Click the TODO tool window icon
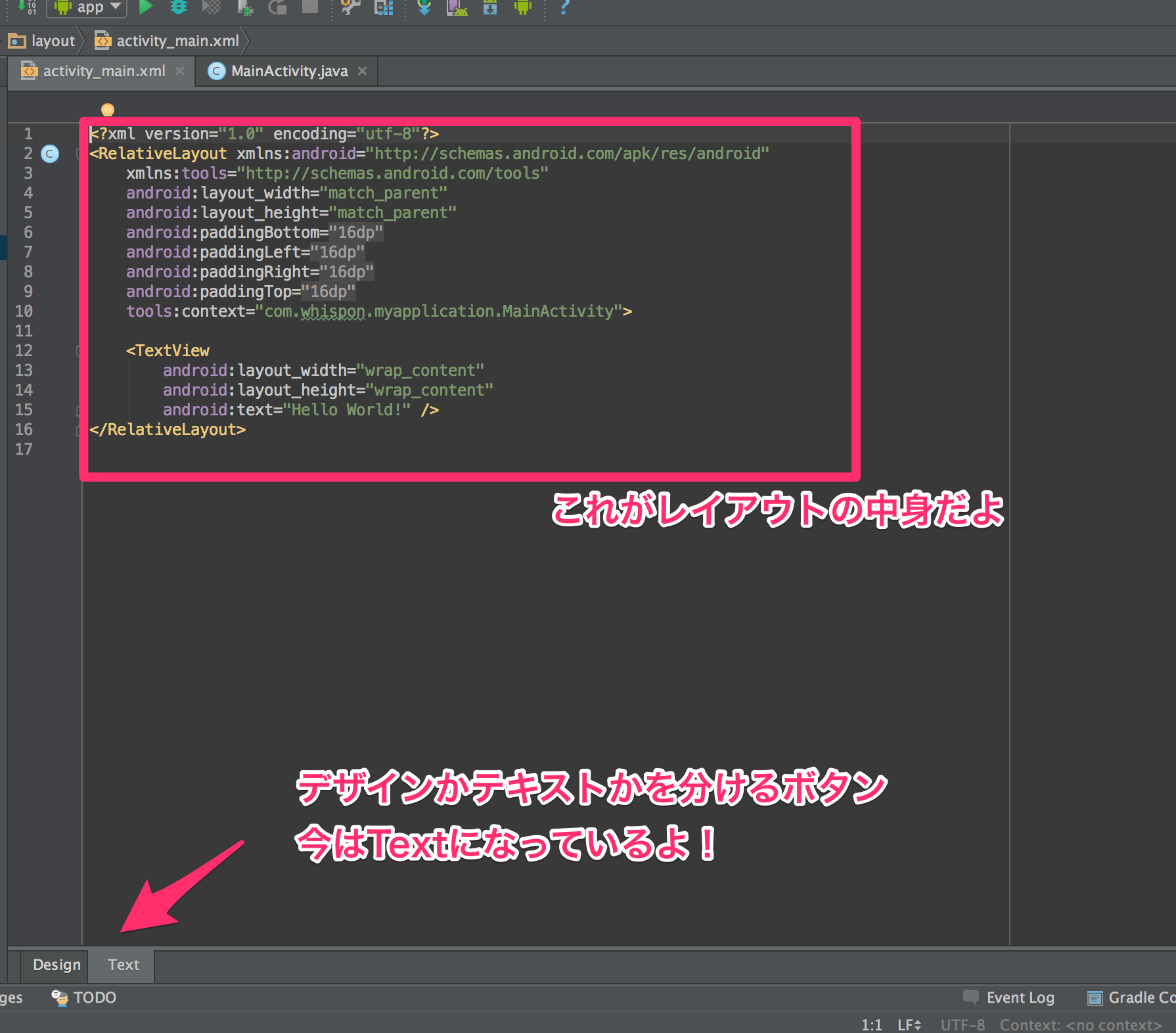This screenshot has height=1033, width=1176. pyautogui.click(x=60, y=998)
